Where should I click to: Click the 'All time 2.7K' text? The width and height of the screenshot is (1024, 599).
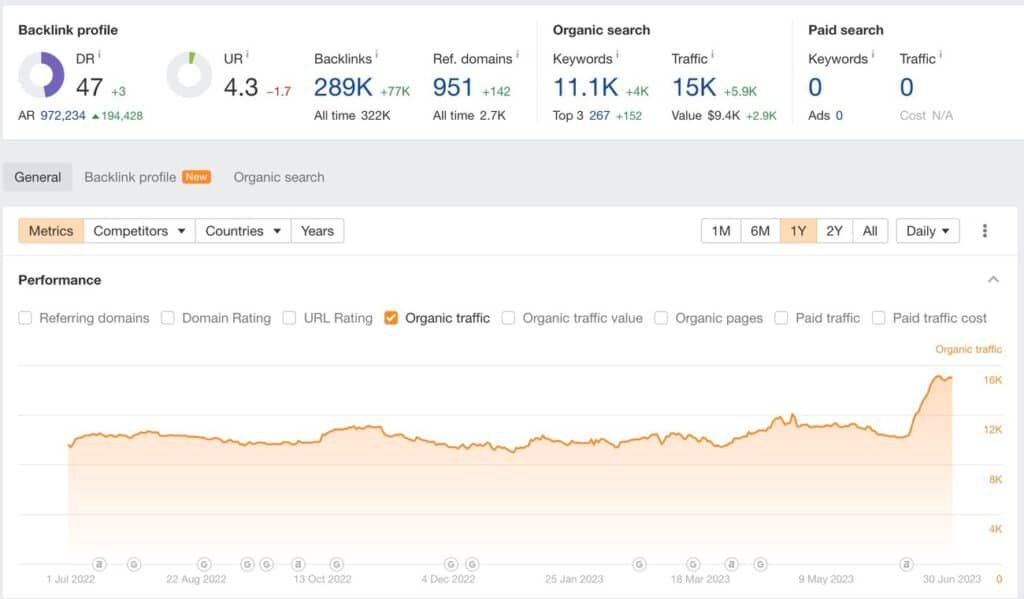click(x=469, y=116)
